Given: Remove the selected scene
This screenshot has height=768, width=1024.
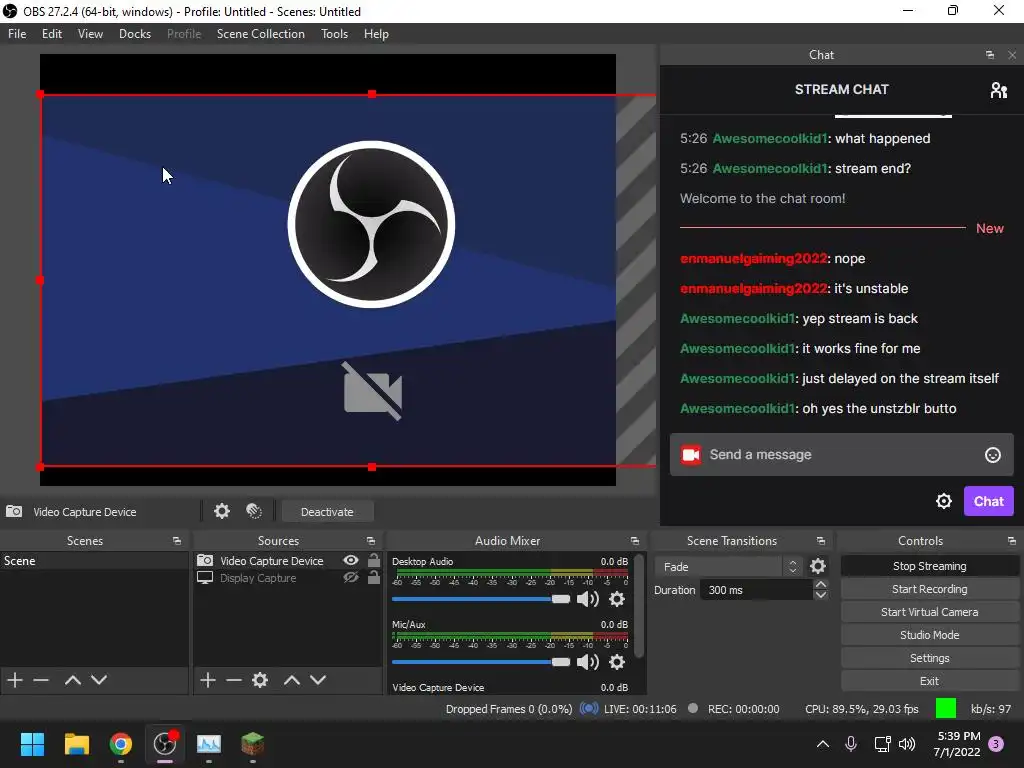Looking at the screenshot, I should [x=41, y=680].
